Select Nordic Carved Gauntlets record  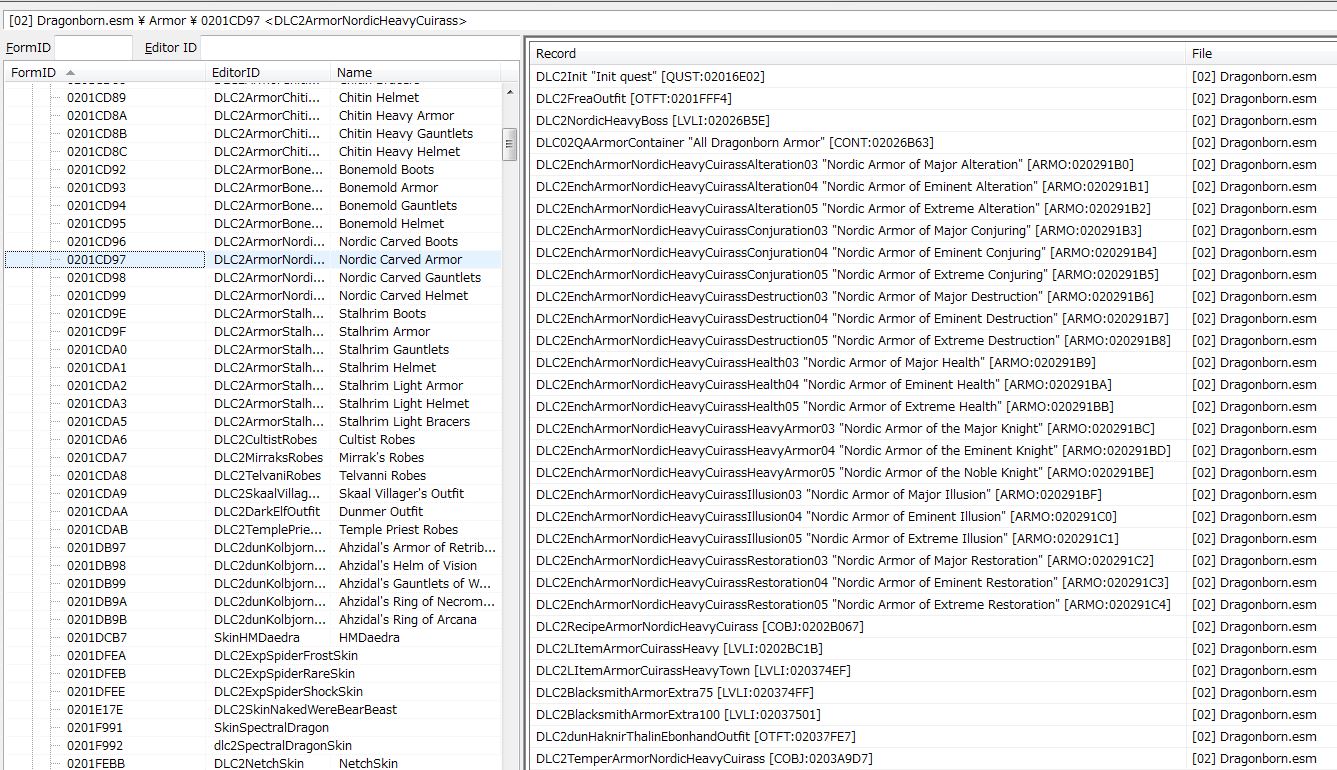pyautogui.click(x=253, y=278)
